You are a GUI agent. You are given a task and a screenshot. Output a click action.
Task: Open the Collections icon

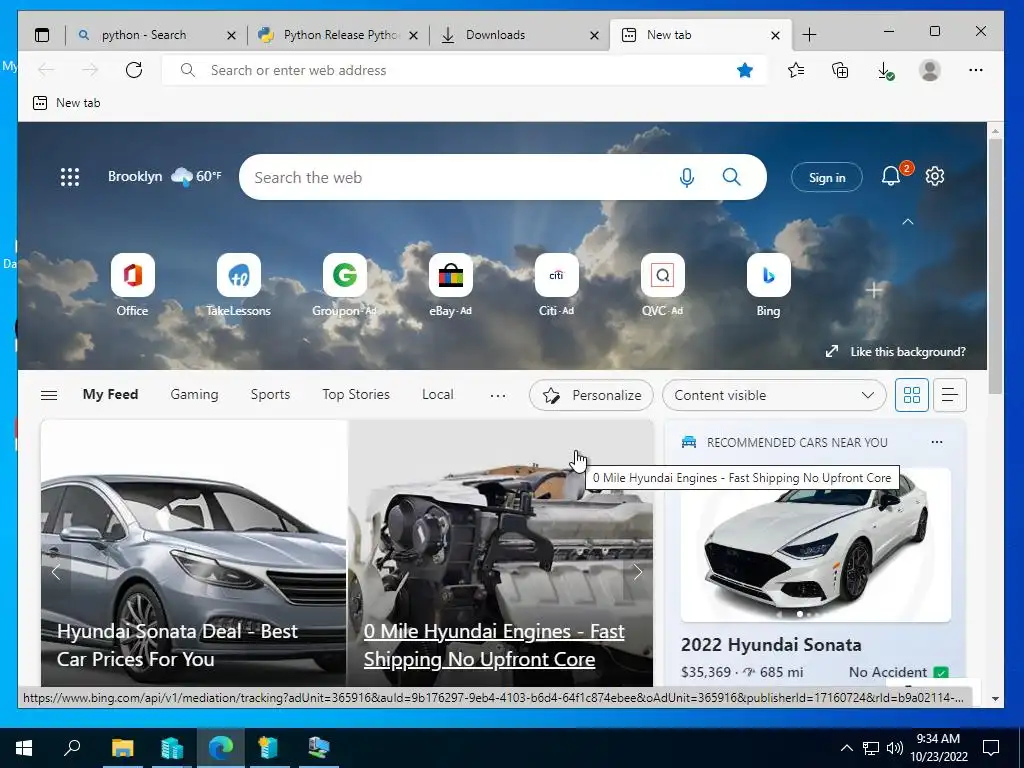point(840,70)
